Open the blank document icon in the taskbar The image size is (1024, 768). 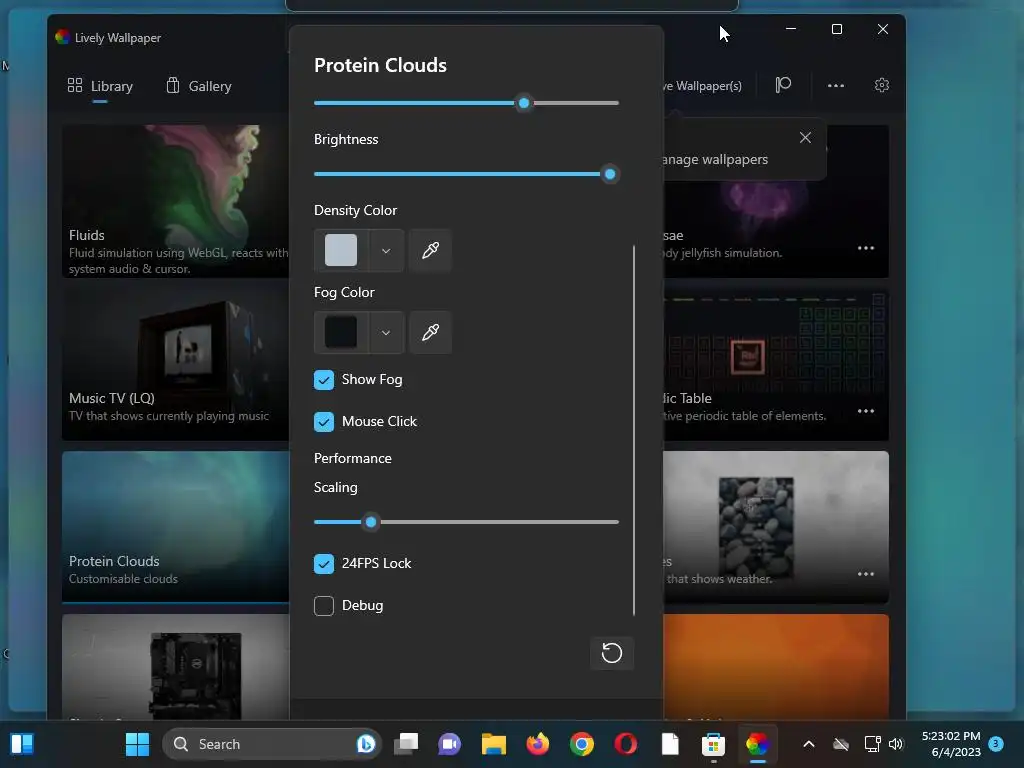pos(670,744)
